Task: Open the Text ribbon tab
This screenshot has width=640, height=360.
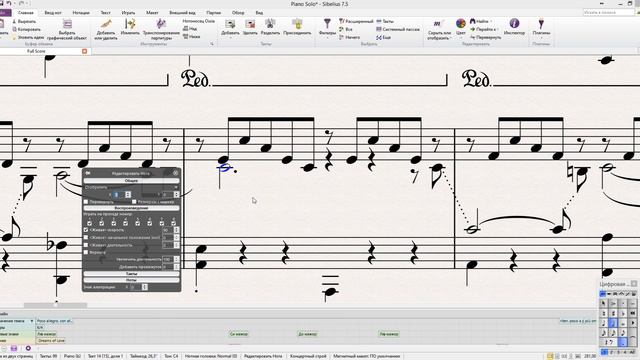Action: 105,13
